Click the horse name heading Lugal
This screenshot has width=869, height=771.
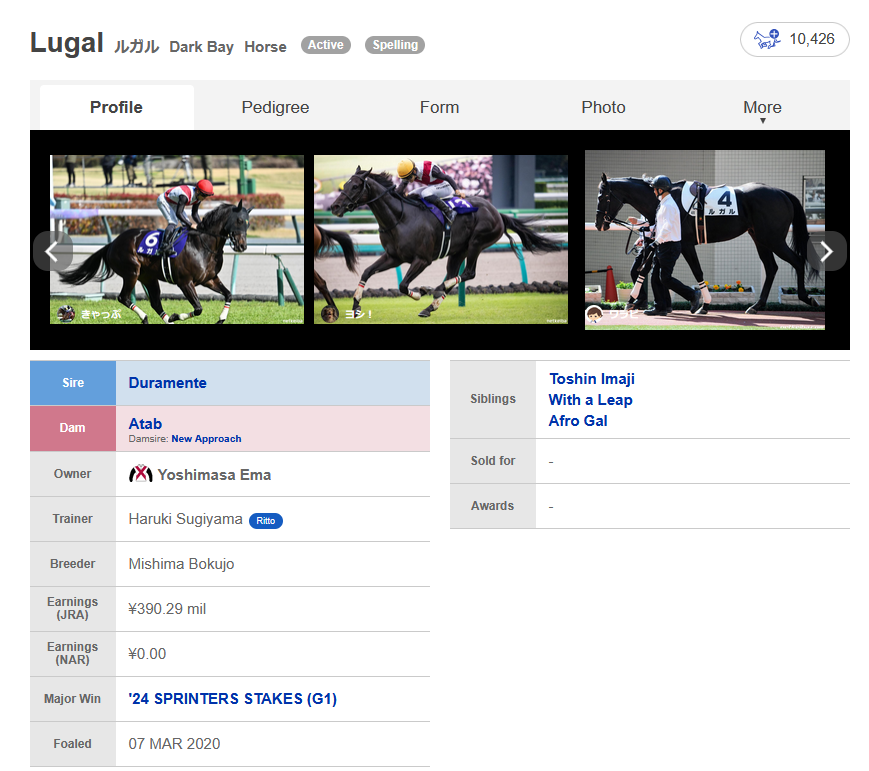tap(67, 43)
